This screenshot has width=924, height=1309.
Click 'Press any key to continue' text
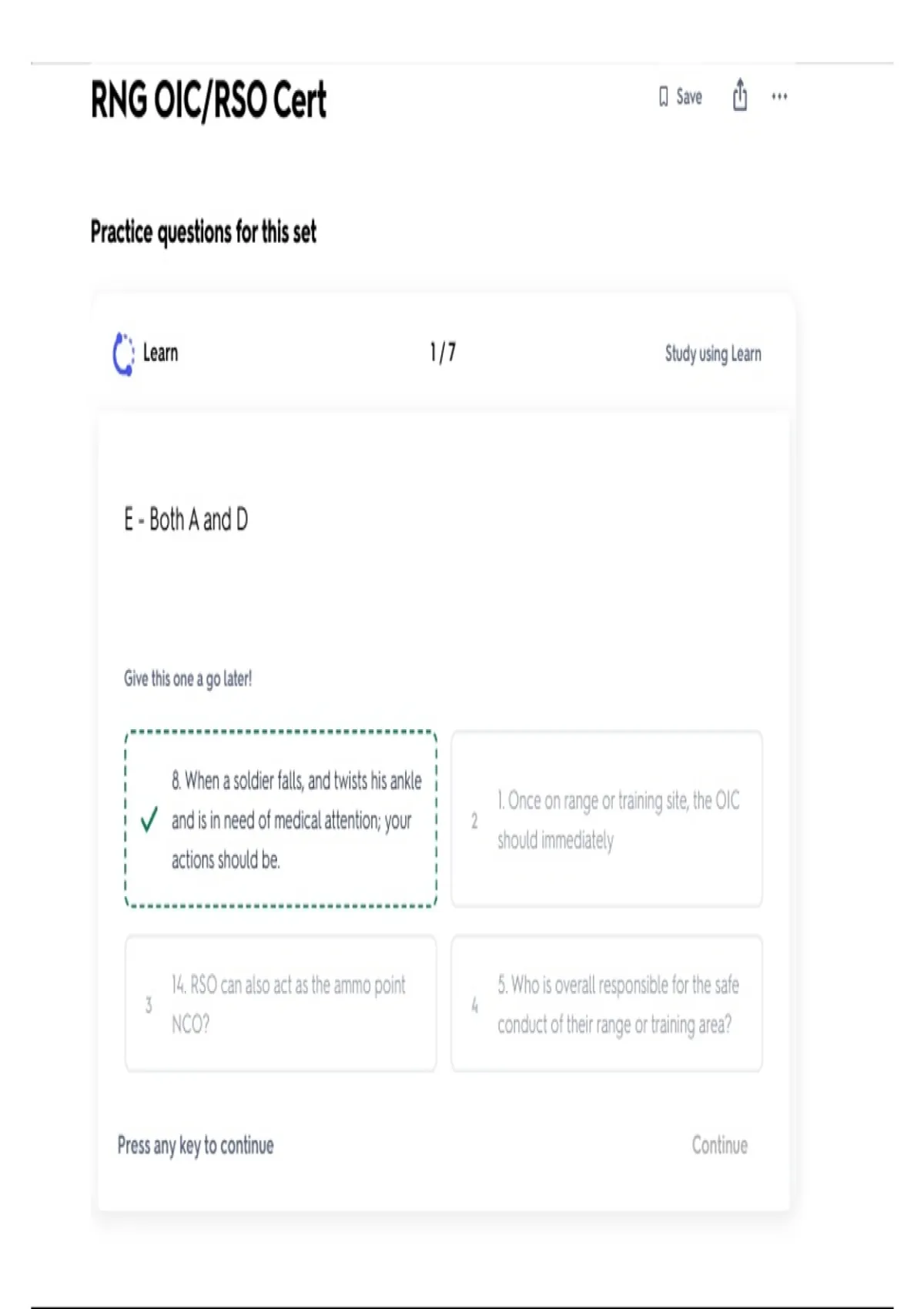[196, 1145]
